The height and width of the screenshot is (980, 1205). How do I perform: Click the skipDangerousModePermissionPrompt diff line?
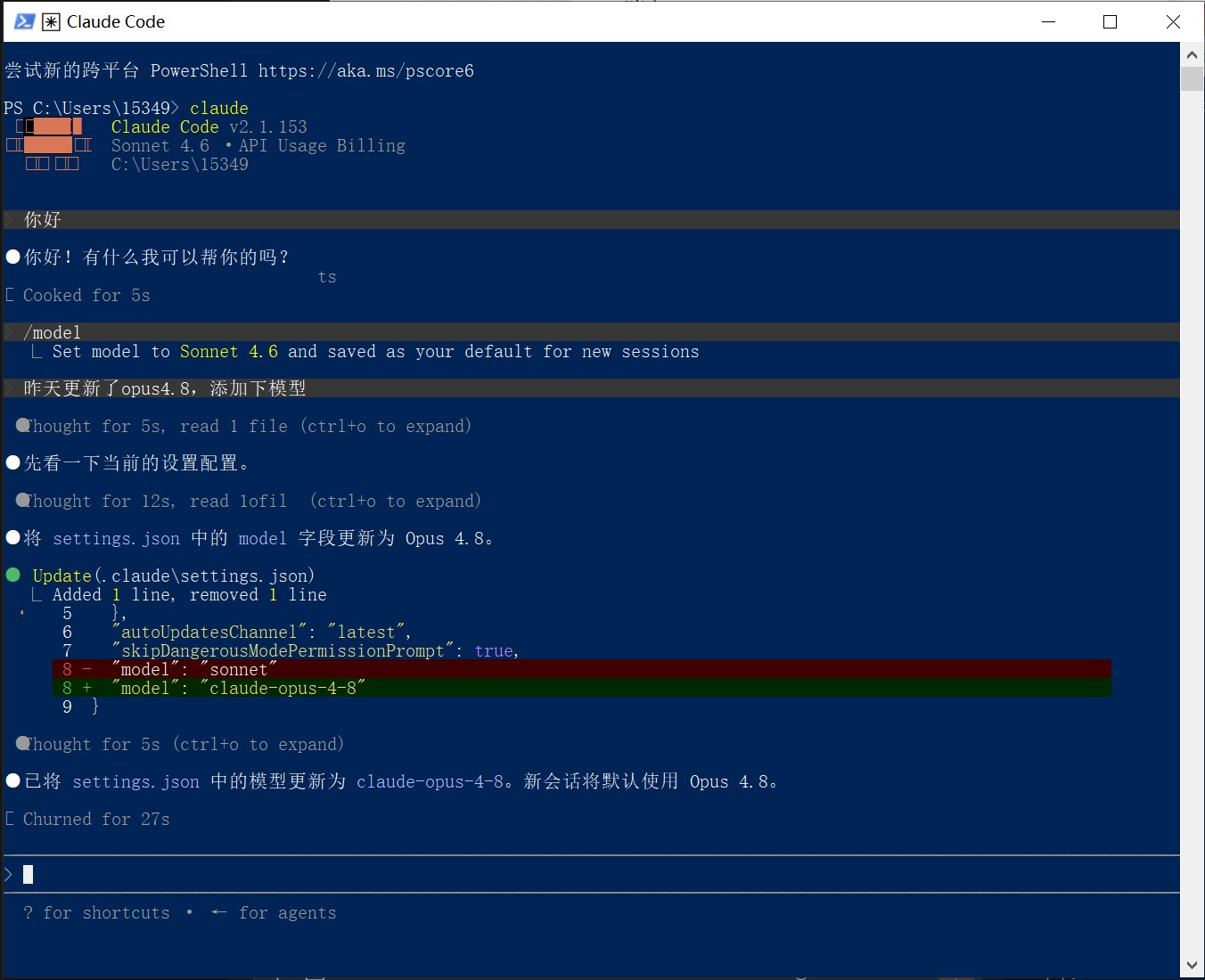click(x=316, y=650)
